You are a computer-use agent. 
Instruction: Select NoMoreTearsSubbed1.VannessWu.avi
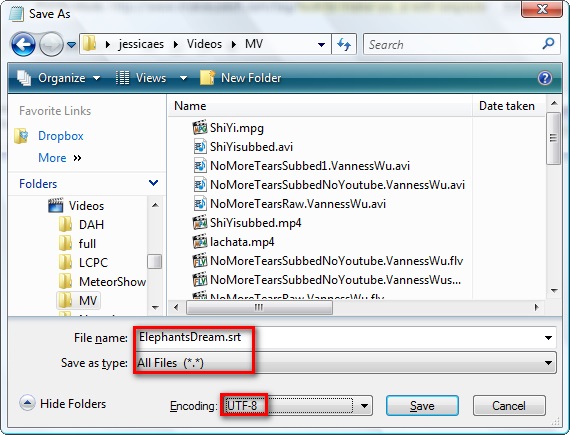pos(310,166)
